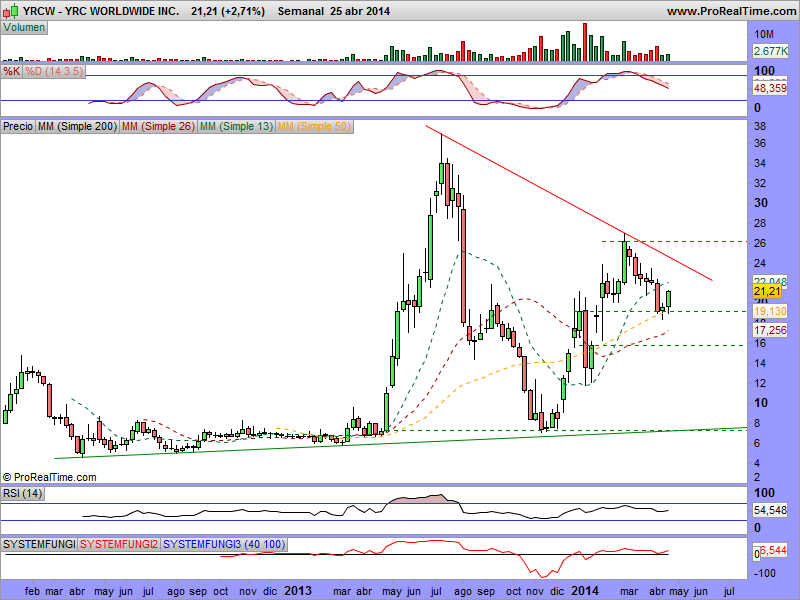This screenshot has height=600, width=800.
Task: Click the MM (Simple 13) label
Action: click(236, 126)
